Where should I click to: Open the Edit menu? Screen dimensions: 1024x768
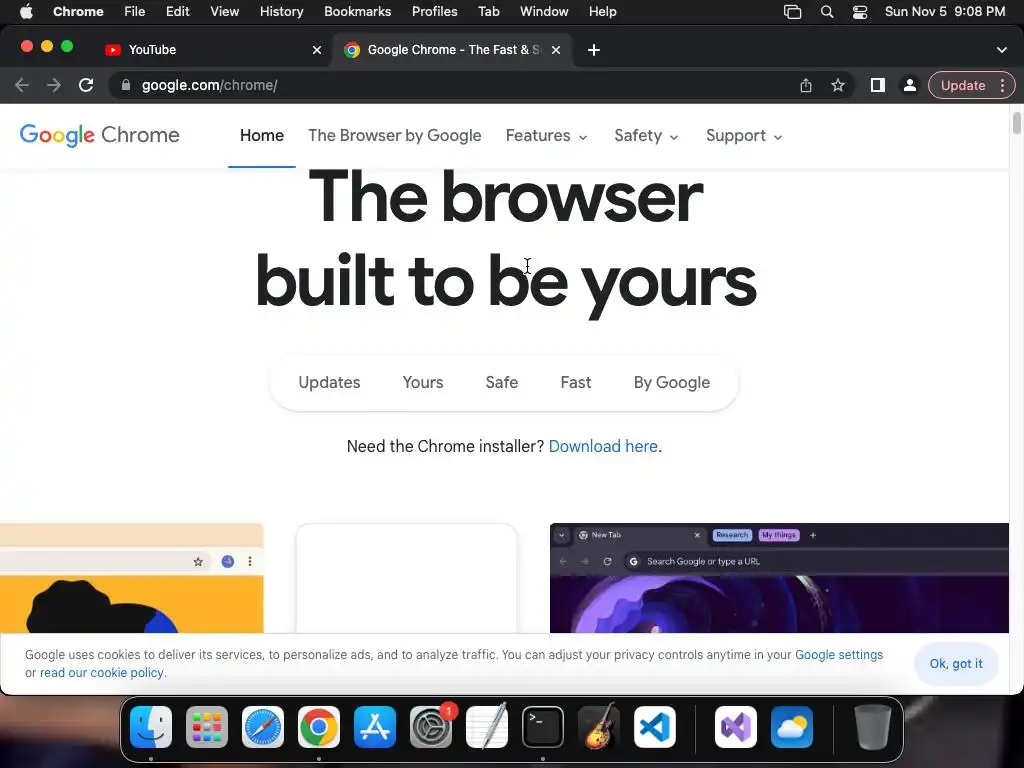click(178, 12)
